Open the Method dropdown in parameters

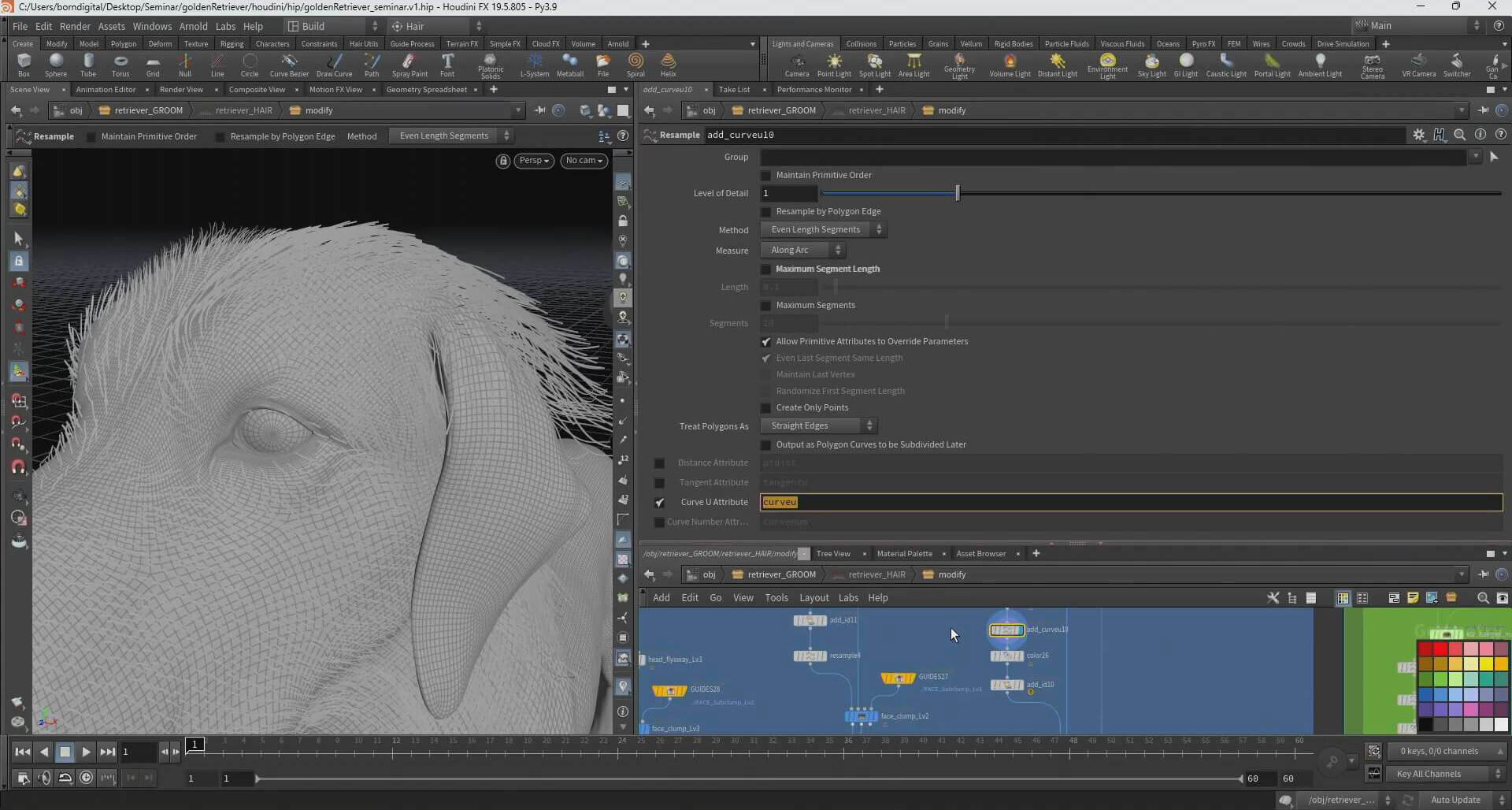pos(823,230)
